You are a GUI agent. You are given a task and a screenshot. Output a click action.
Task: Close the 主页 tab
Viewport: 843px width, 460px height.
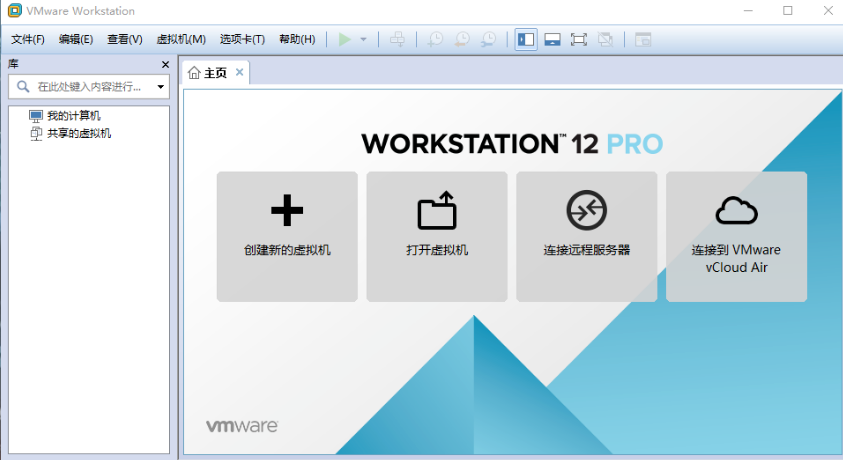[239, 72]
